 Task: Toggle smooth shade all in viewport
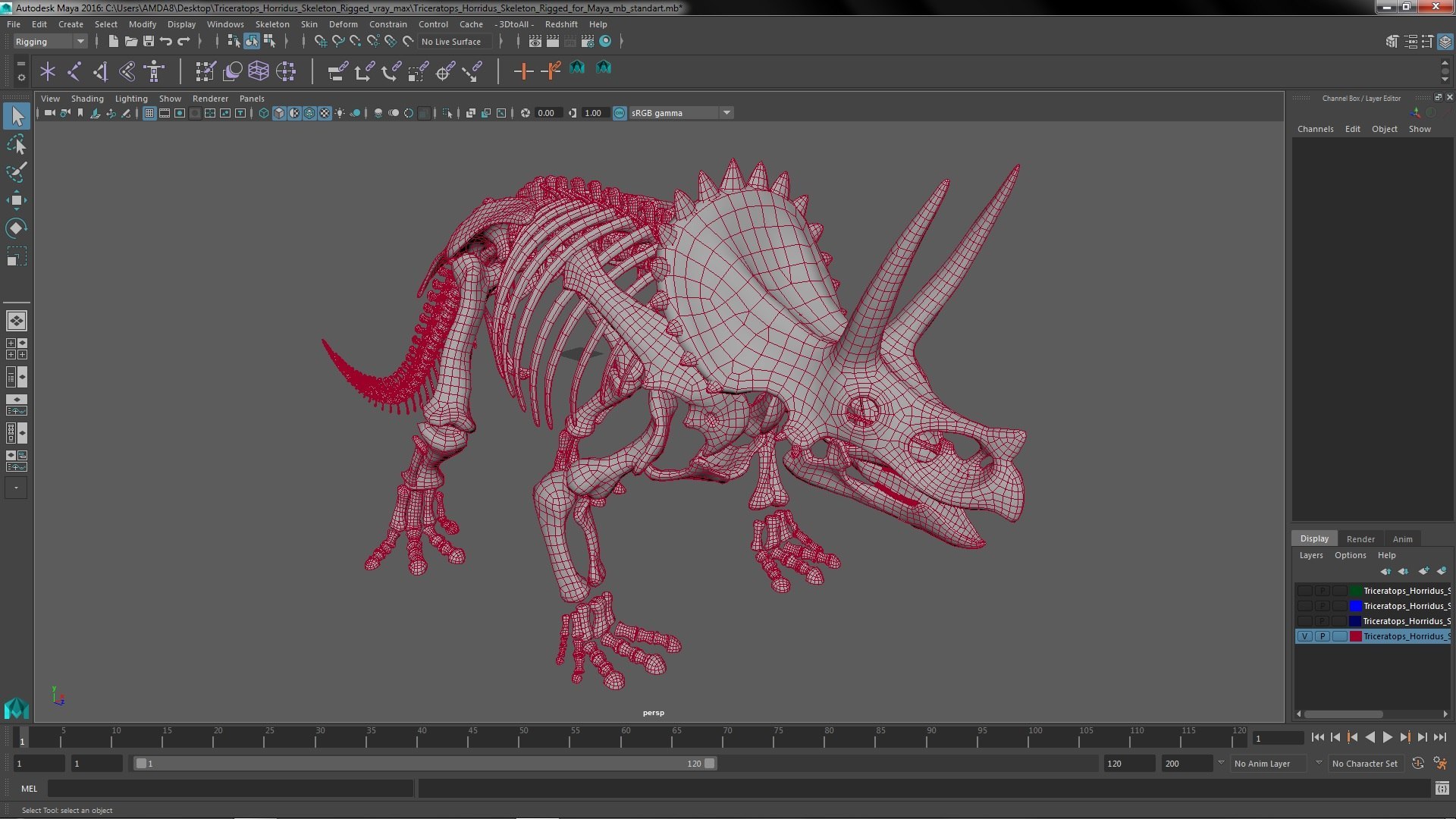(279, 113)
